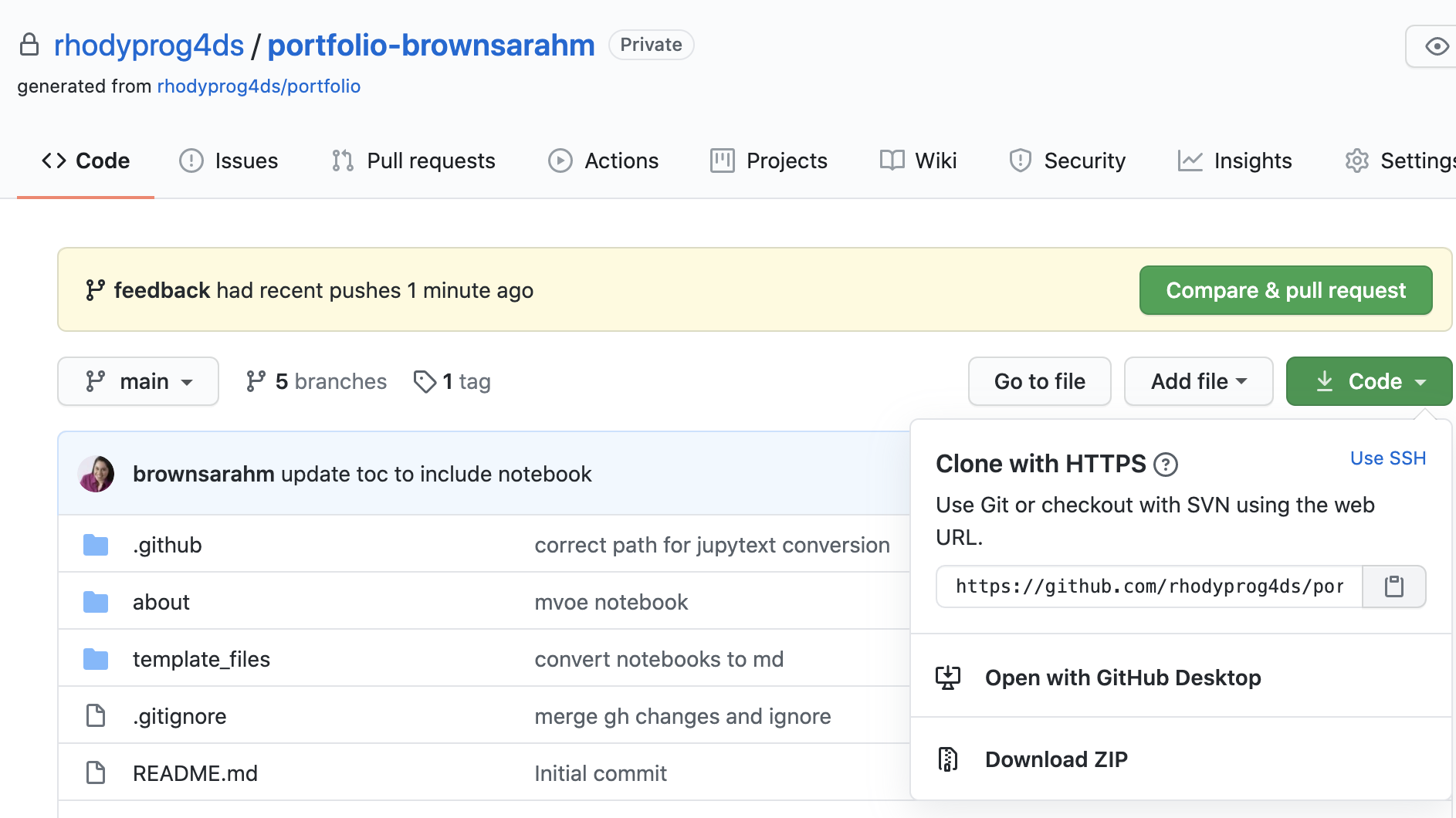Click the tag icon next to 1 tag

coord(425,381)
